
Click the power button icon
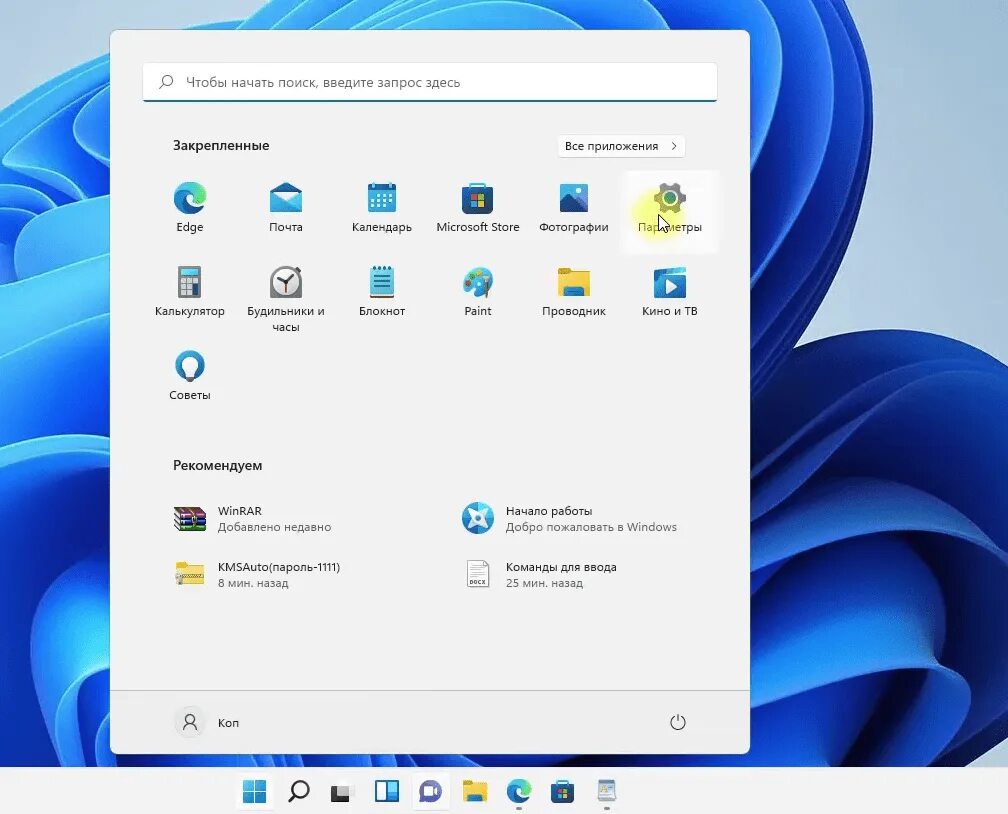pos(678,722)
